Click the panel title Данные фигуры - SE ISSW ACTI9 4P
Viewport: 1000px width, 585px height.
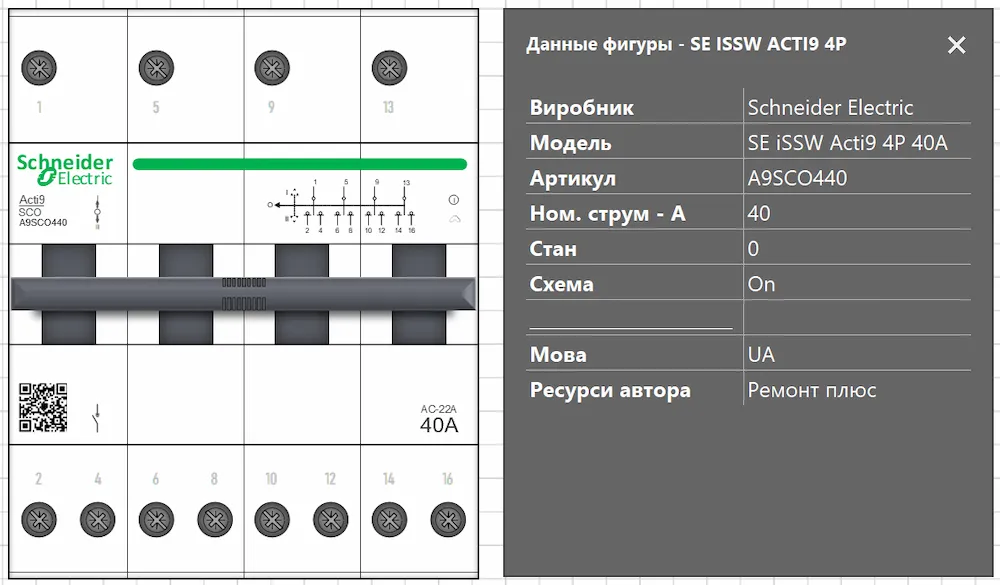coord(686,44)
